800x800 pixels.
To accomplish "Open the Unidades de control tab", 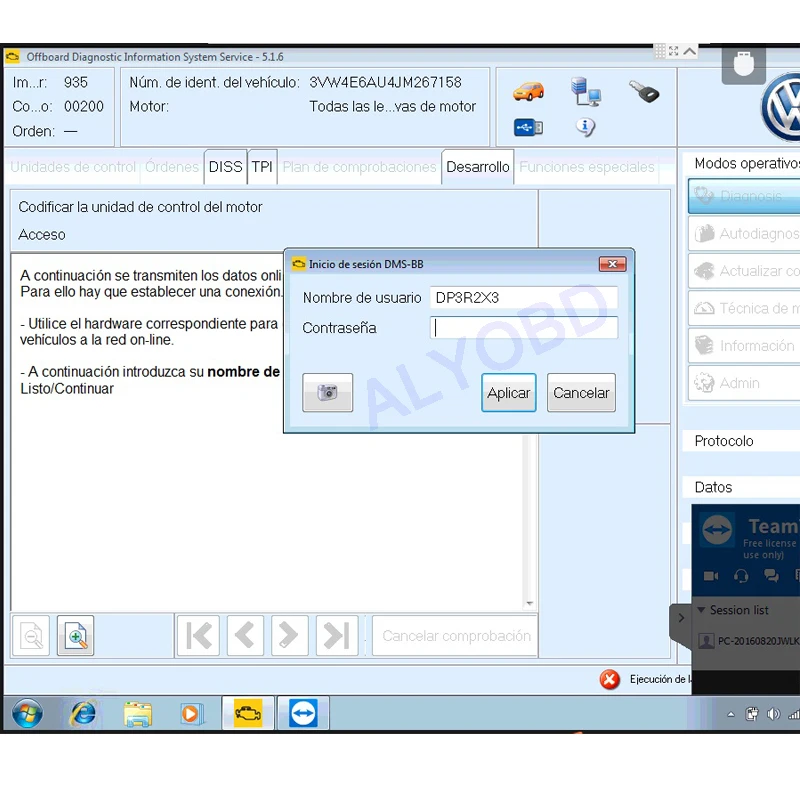I will [x=73, y=167].
